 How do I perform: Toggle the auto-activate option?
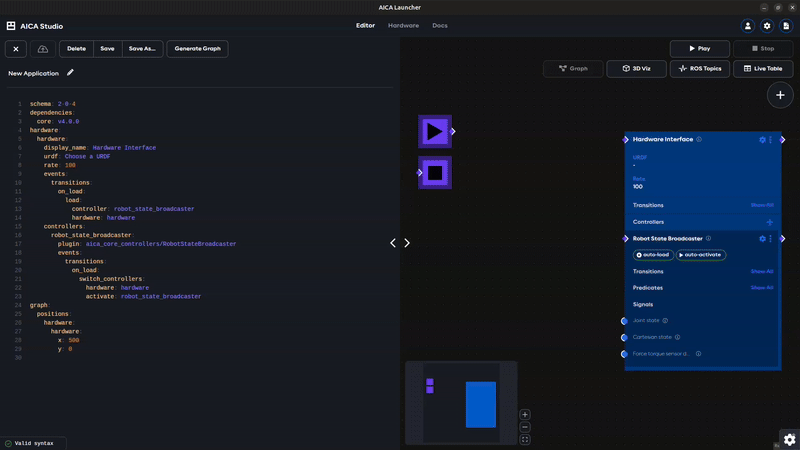click(701, 255)
